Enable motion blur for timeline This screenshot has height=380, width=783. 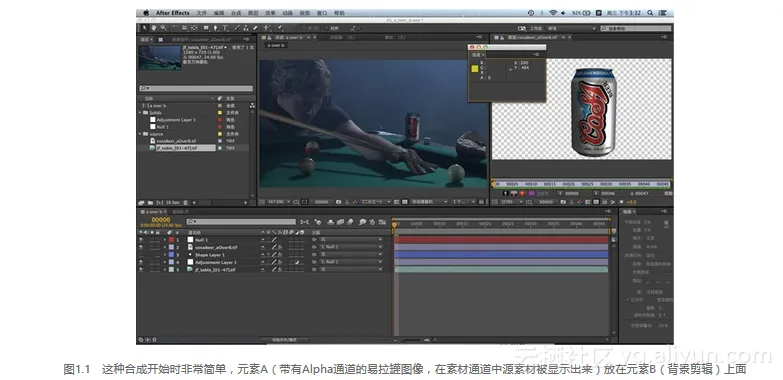(x=350, y=222)
